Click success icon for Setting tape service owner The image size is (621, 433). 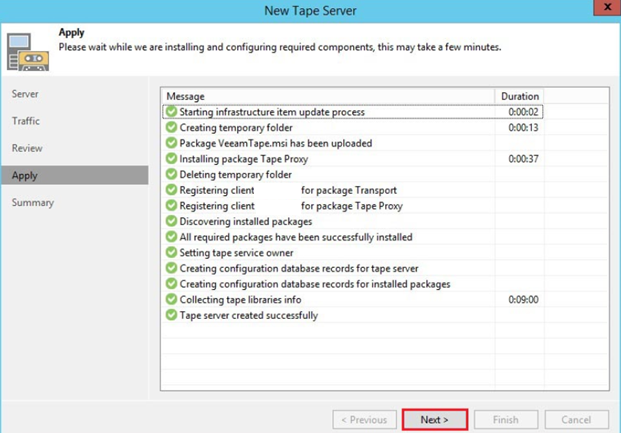171,253
